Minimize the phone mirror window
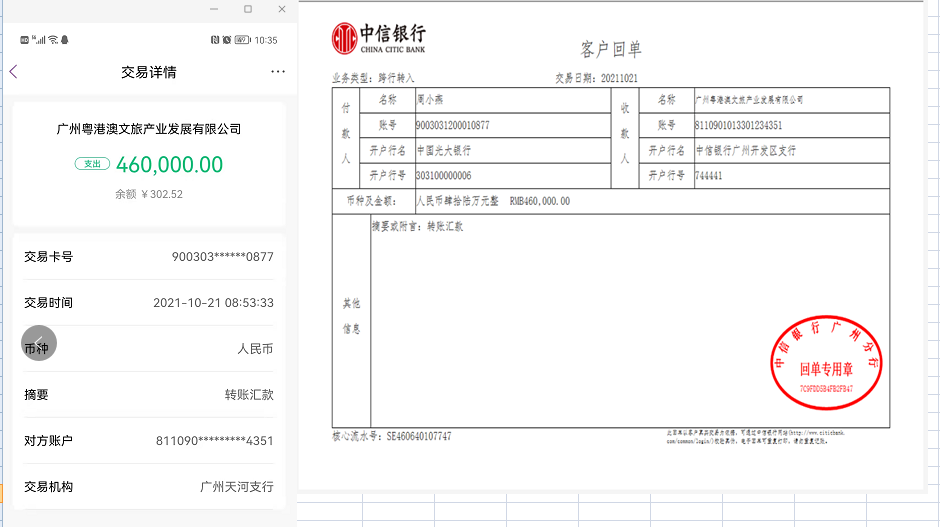 [214, 9]
